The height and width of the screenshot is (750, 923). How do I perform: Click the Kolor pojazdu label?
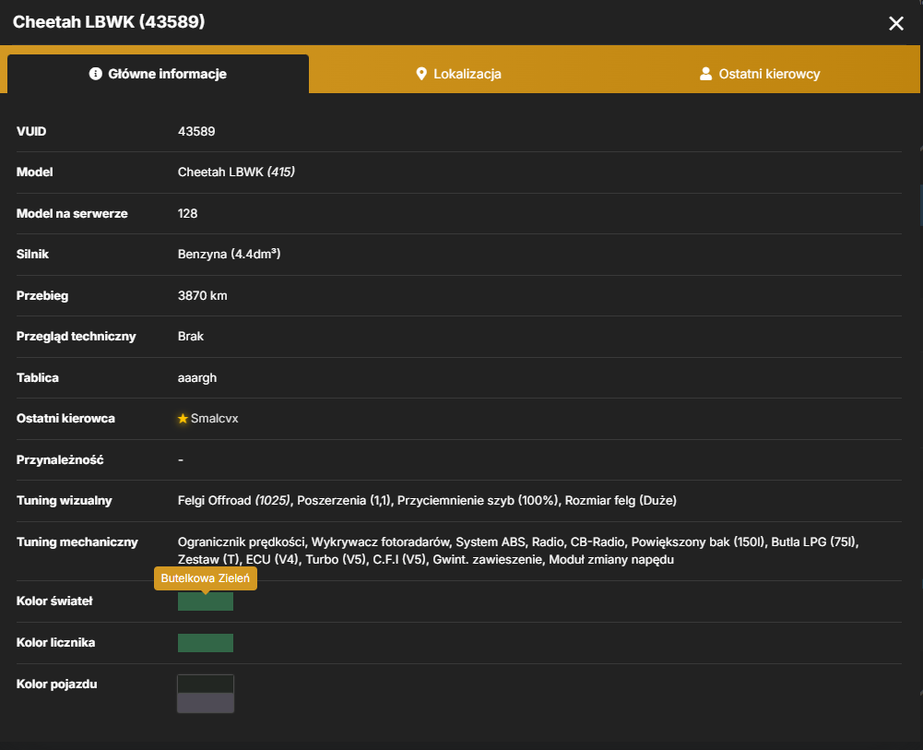coord(57,684)
